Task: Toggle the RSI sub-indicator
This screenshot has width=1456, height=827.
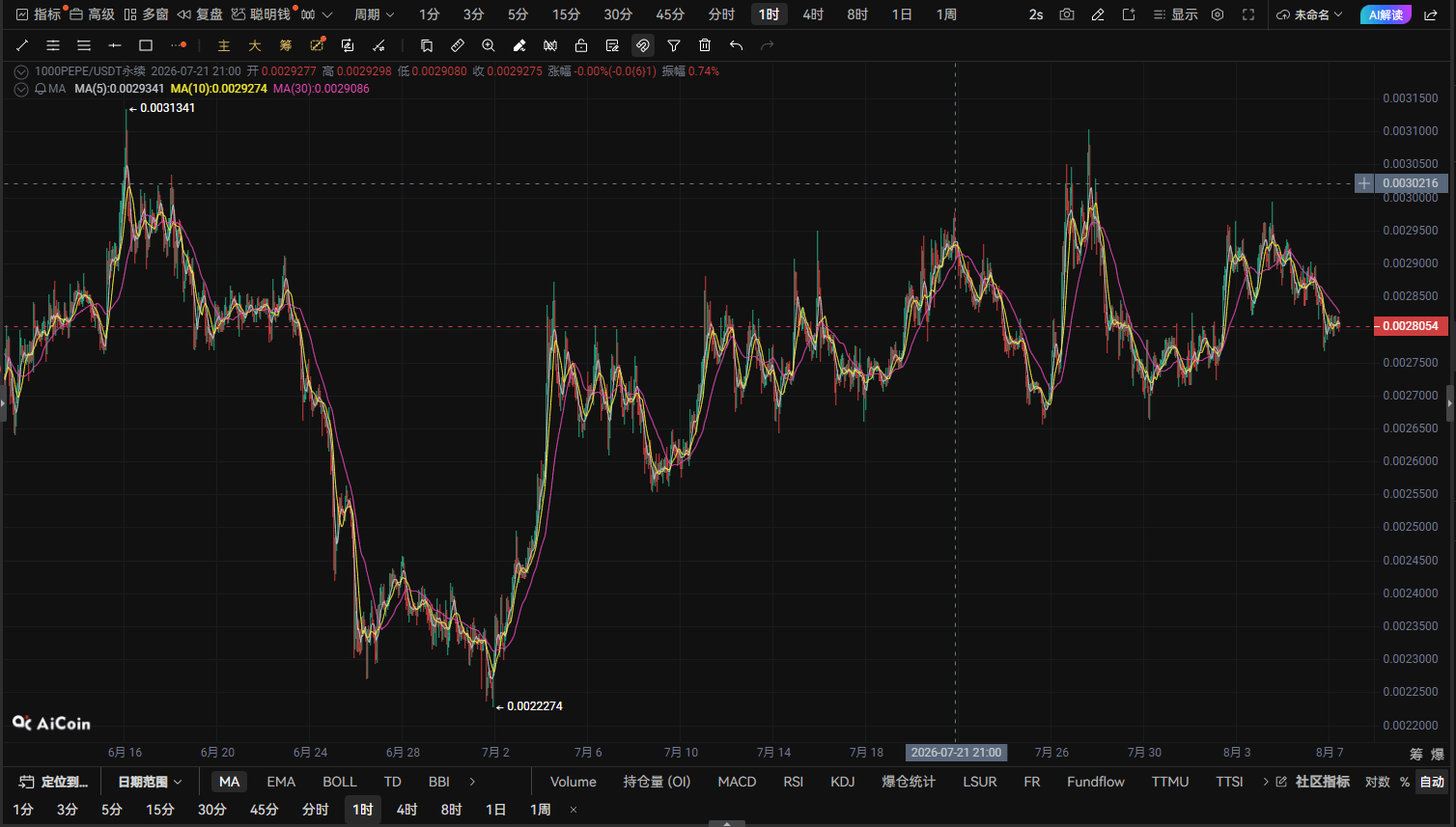Action: pos(794,782)
